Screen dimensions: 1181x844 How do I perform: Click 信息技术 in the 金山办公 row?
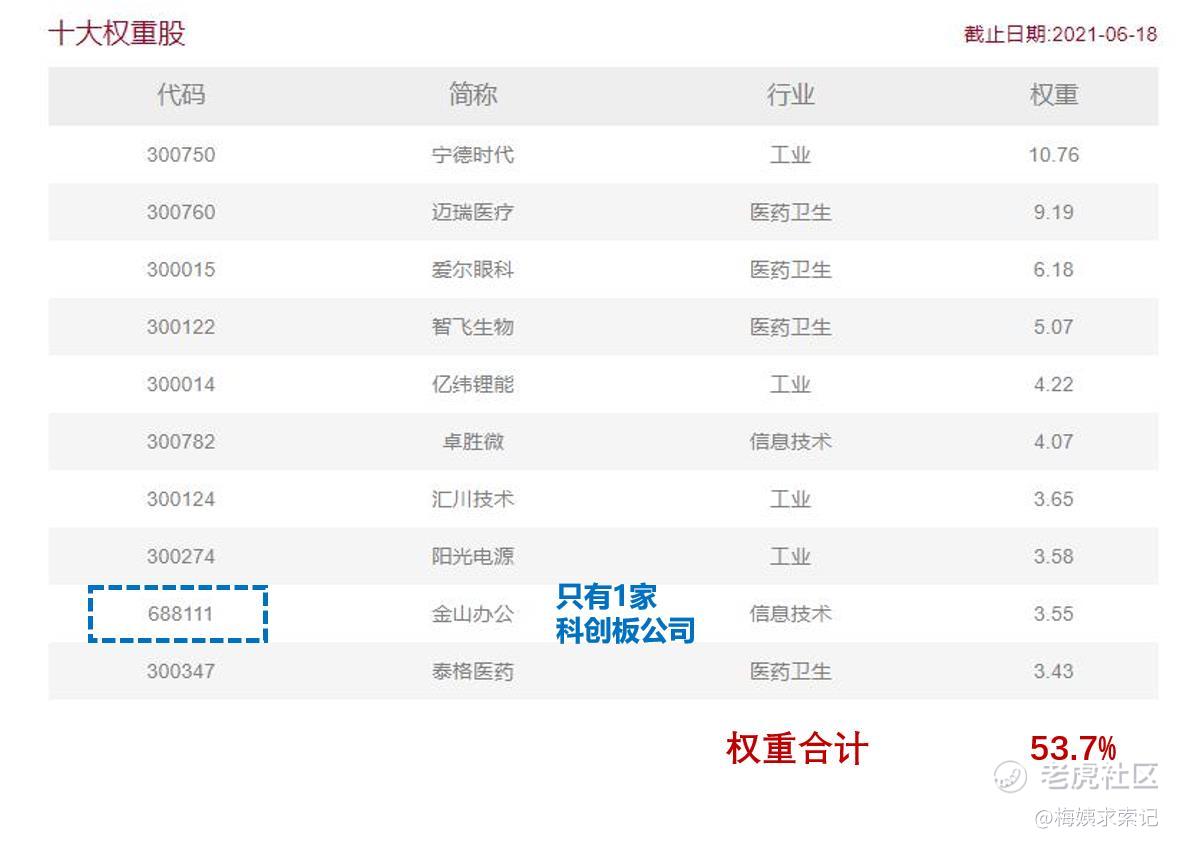[790, 614]
